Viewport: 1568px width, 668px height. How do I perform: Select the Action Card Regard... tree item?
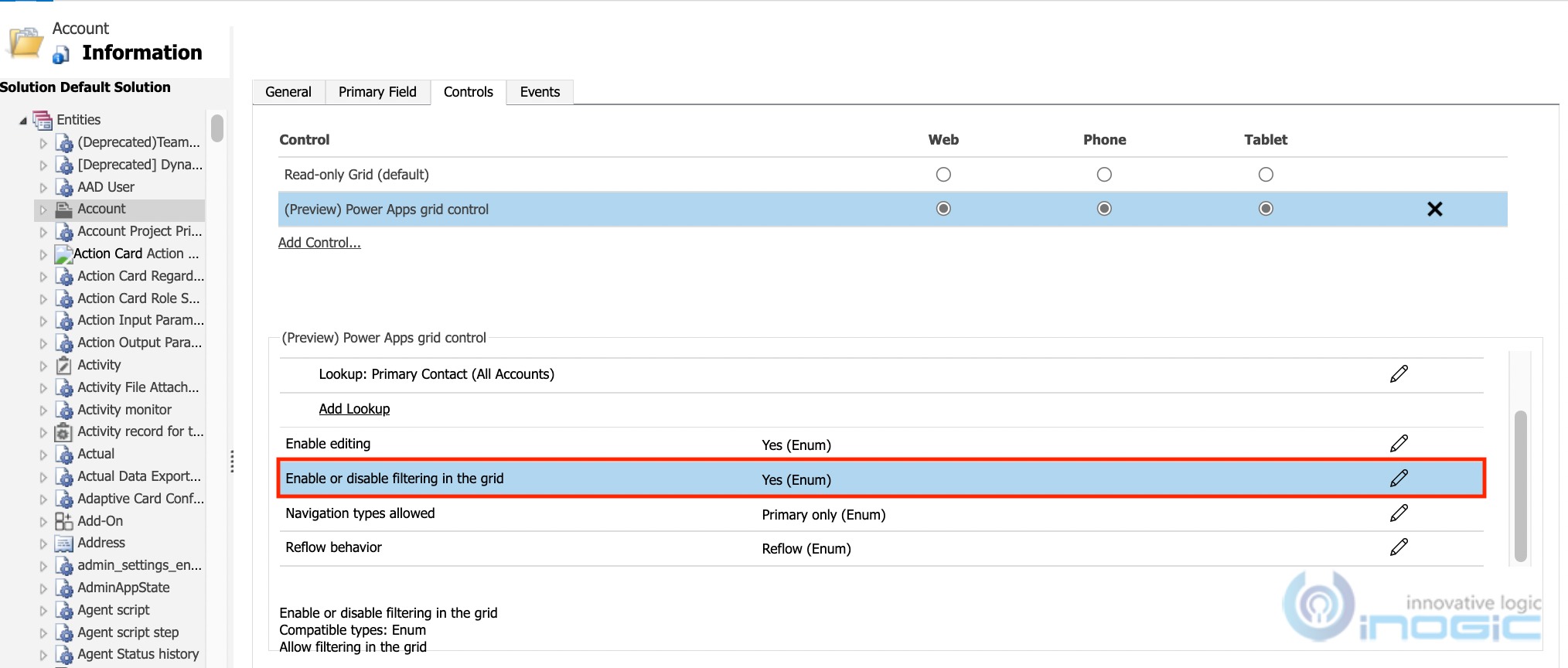141,276
